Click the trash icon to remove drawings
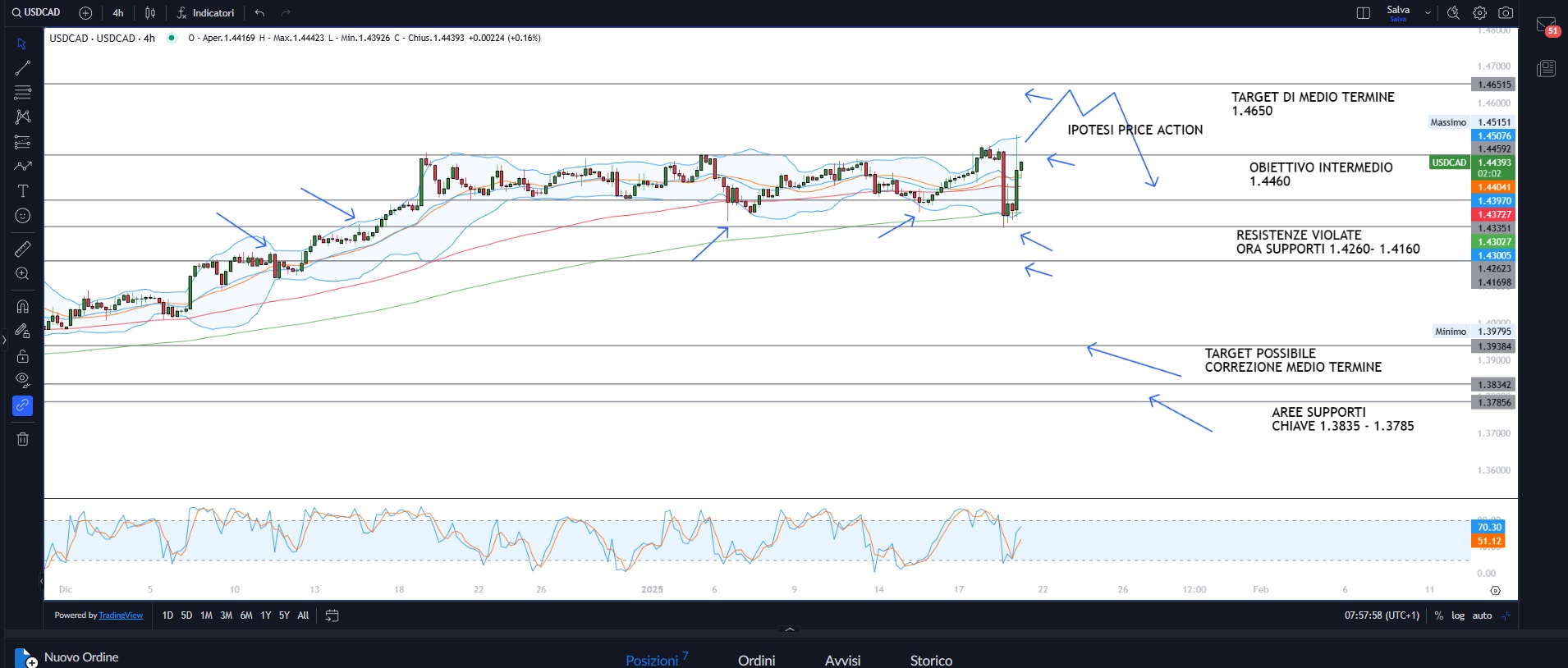 (23, 439)
